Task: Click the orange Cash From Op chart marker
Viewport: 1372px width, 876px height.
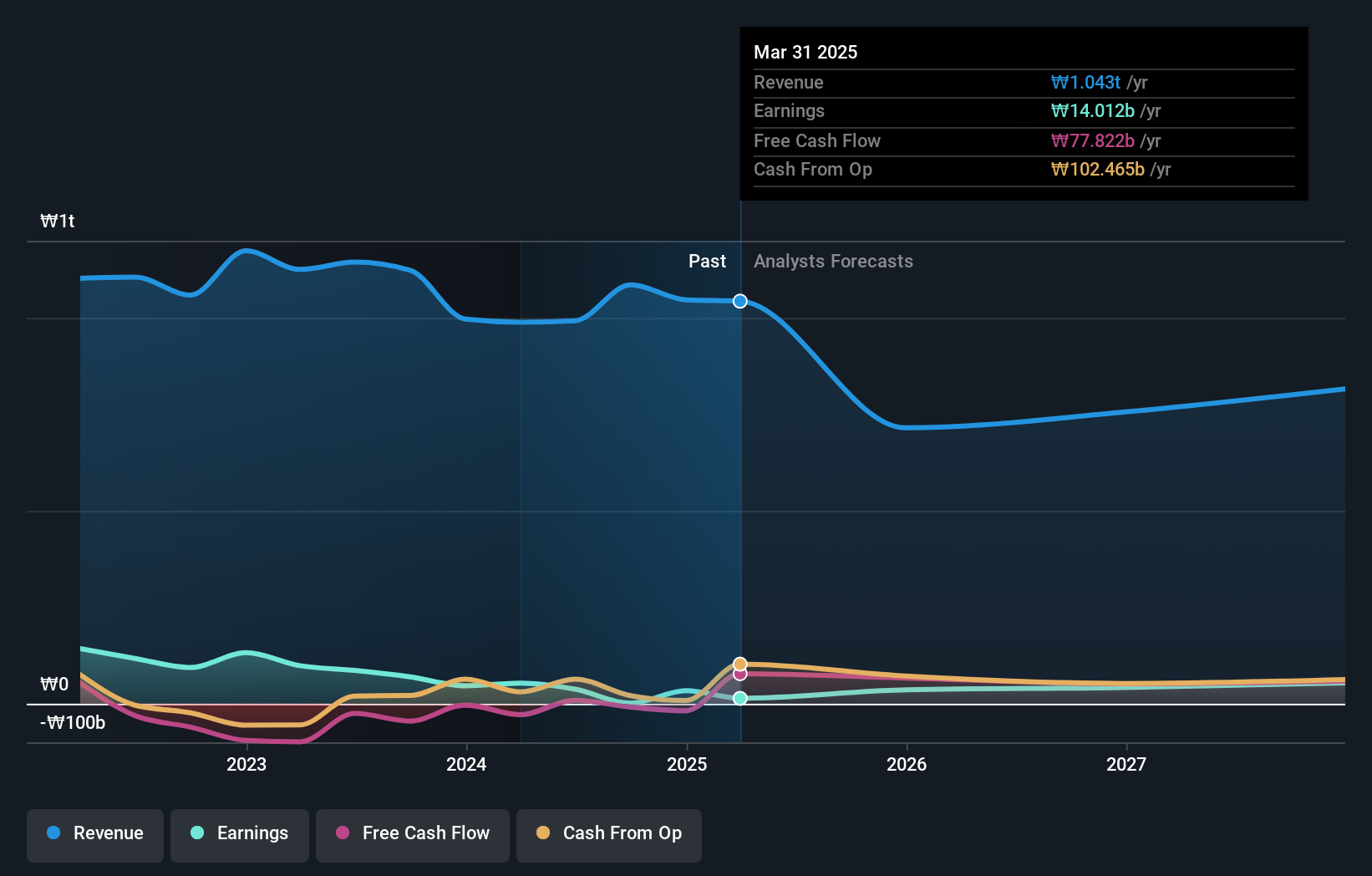Action: (x=739, y=662)
